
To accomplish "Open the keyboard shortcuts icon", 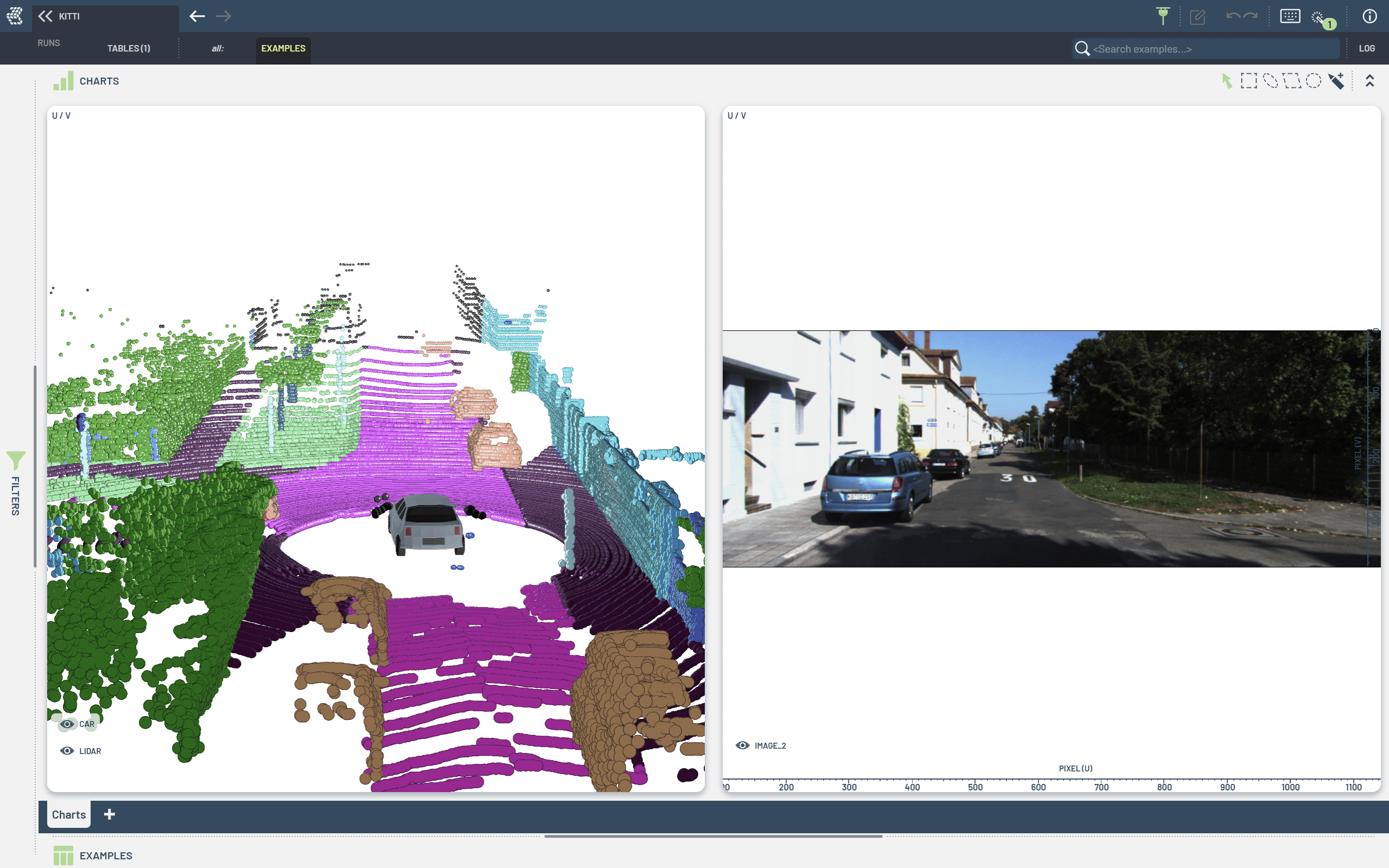I will click(1290, 16).
